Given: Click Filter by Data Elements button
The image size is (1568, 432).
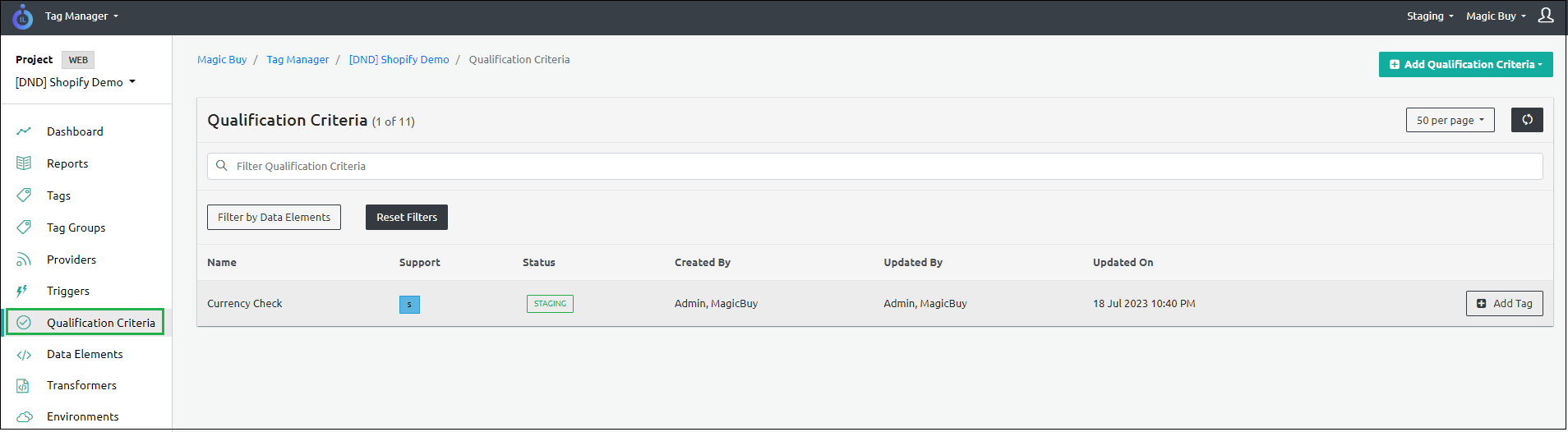Looking at the screenshot, I should 274,218.
